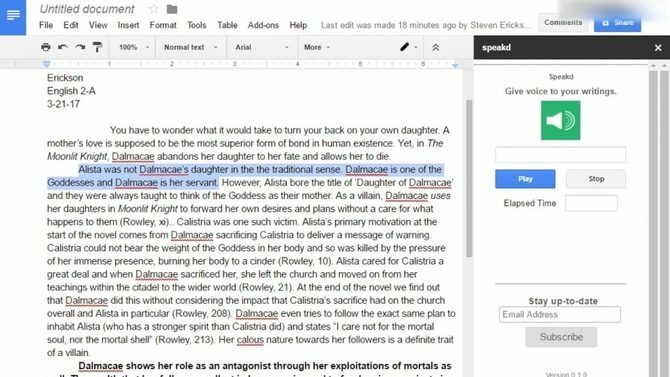This screenshot has width=670, height=377.
Task: Open the pencil editing mode dropdown
Action: [408, 47]
